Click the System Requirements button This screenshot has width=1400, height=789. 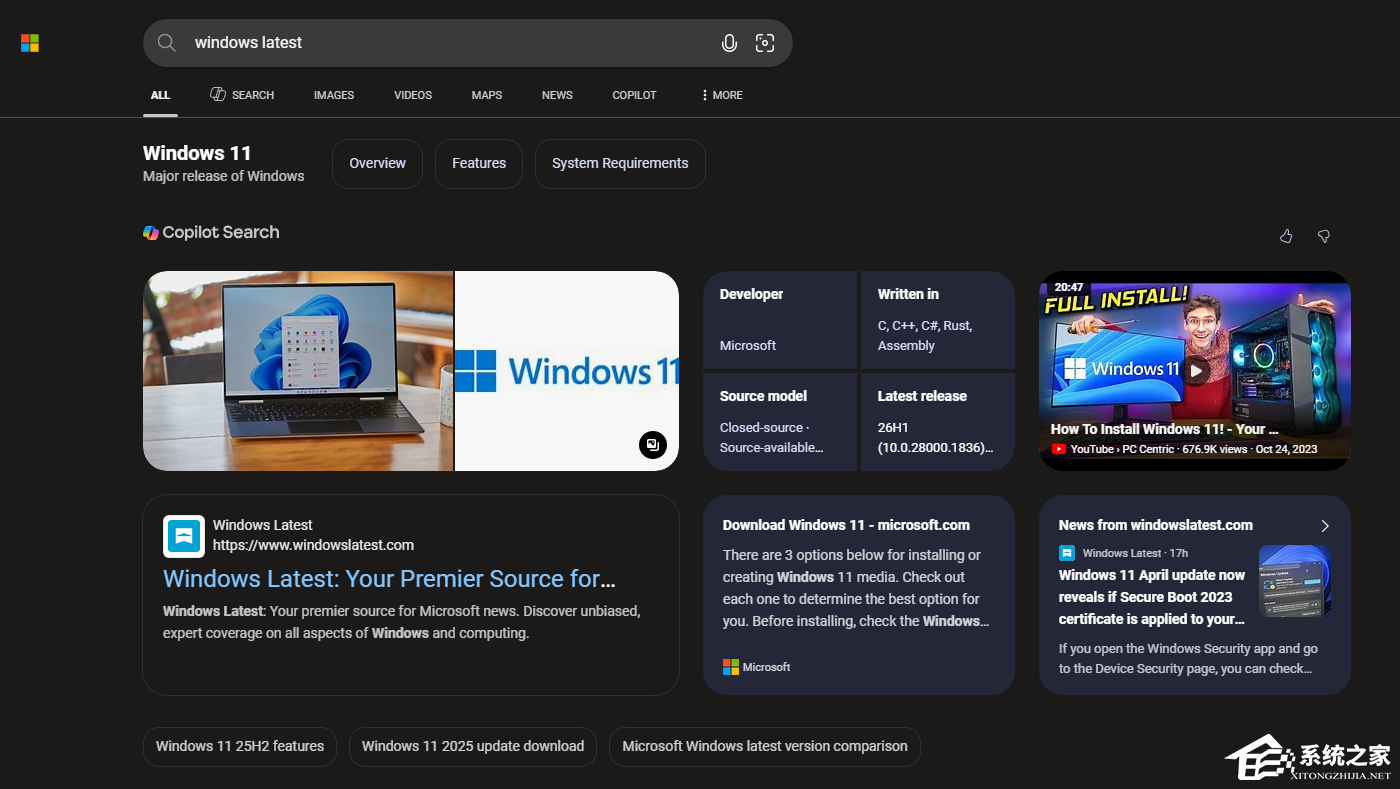[620, 164]
